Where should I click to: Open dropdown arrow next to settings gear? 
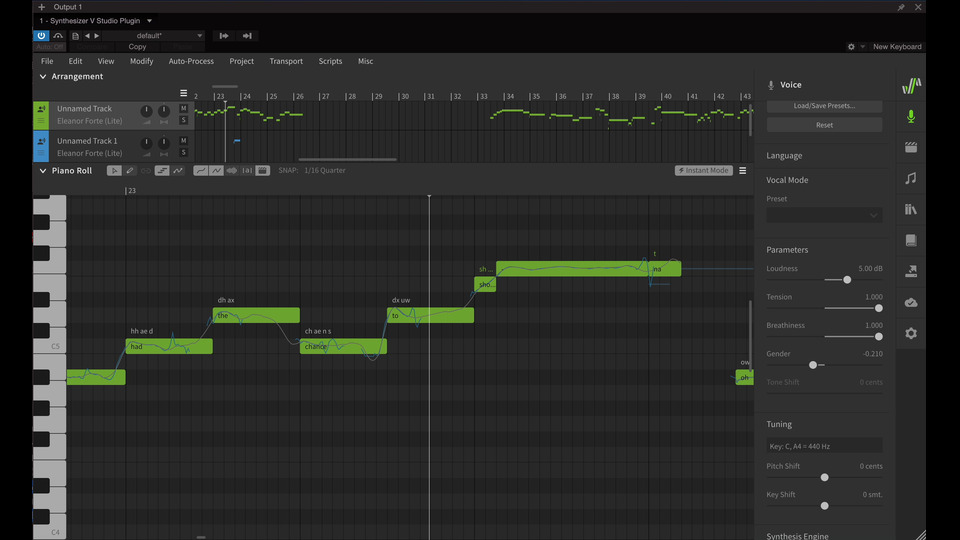click(x=862, y=47)
